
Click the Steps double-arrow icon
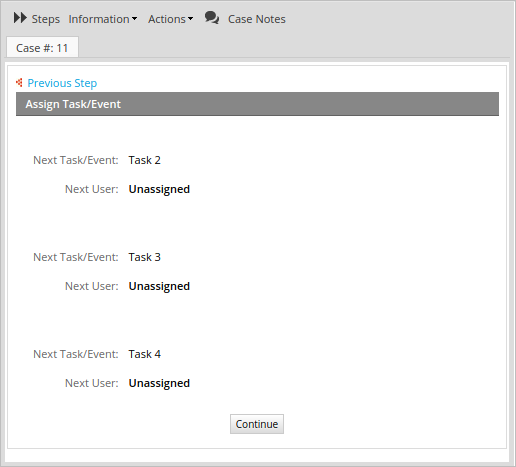click(20, 18)
